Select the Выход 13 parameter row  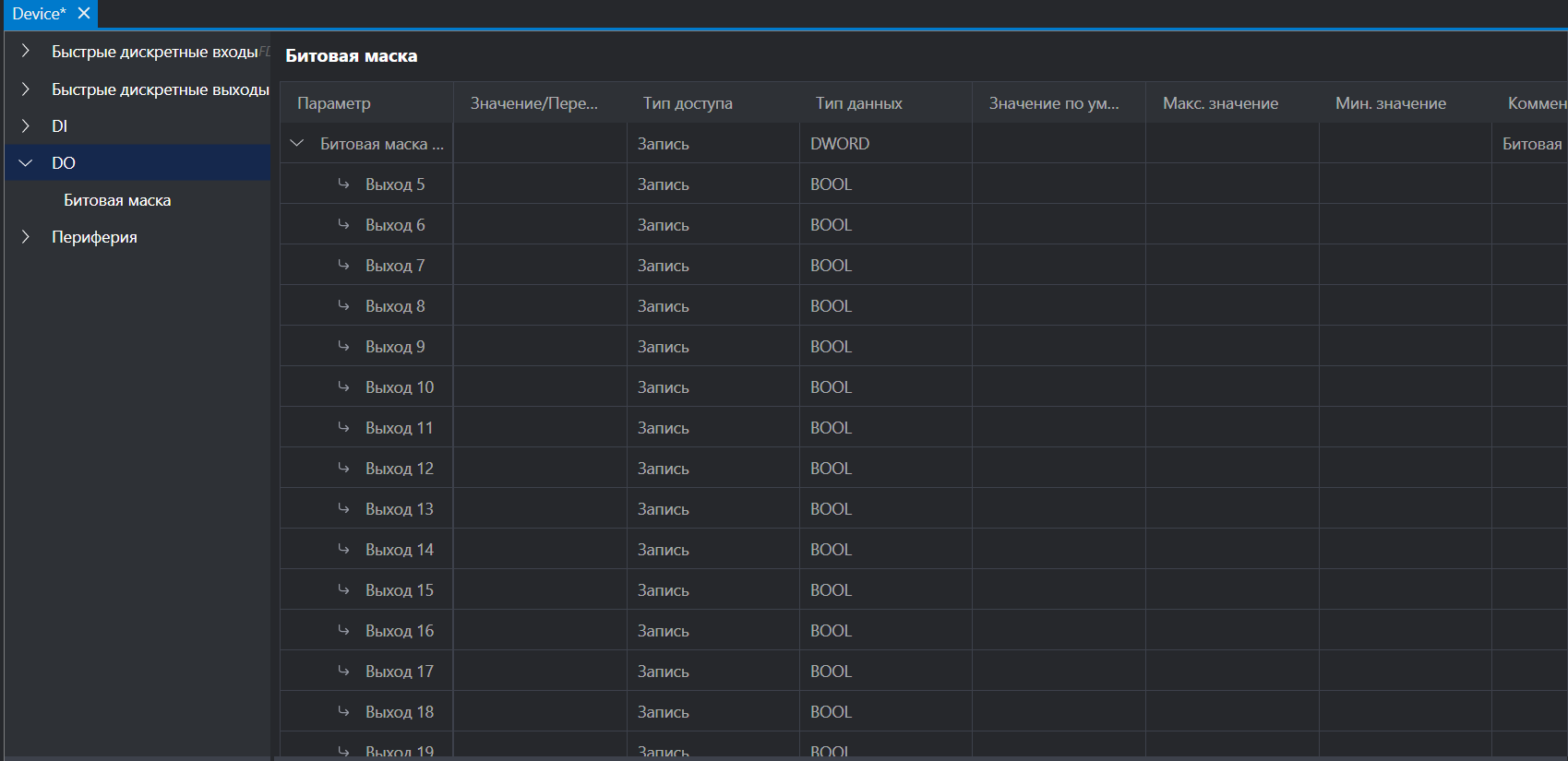[923, 508]
